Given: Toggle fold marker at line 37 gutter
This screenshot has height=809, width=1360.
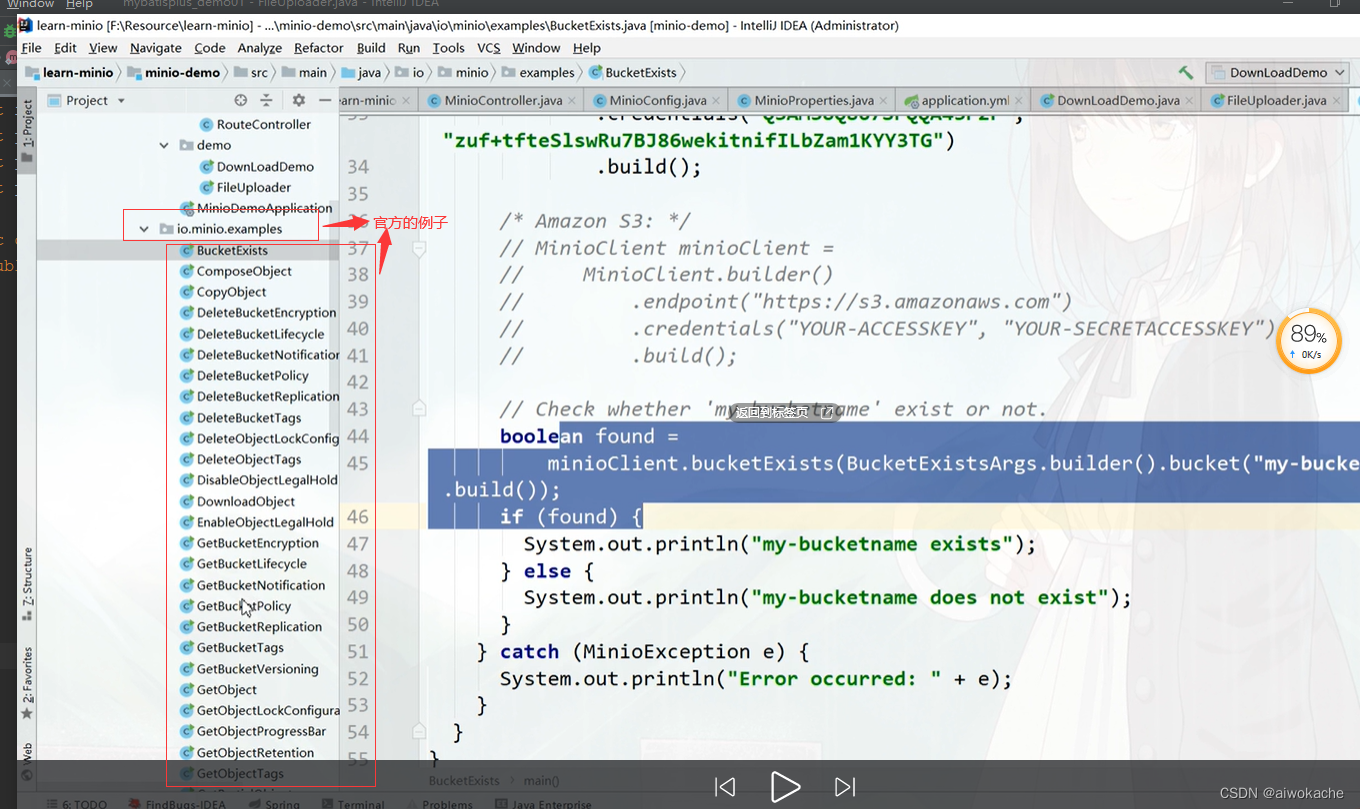Looking at the screenshot, I should (419, 248).
